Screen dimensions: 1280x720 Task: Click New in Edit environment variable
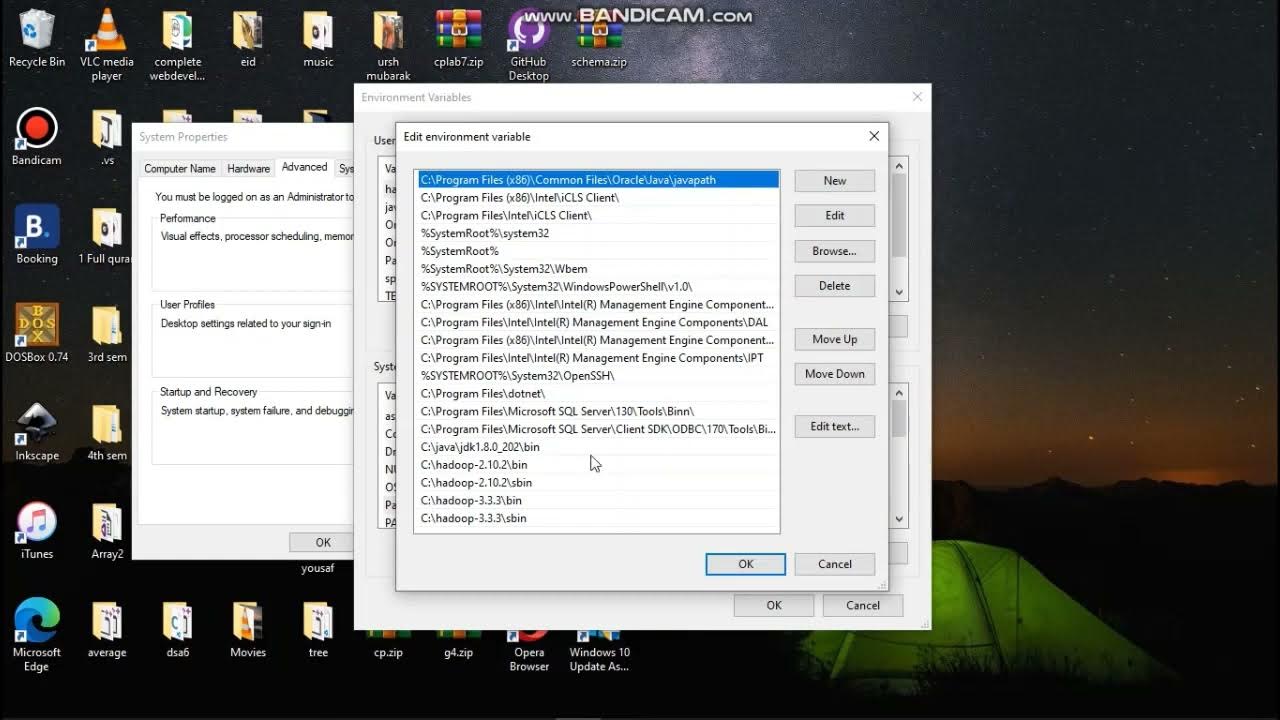click(x=835, y=181)
